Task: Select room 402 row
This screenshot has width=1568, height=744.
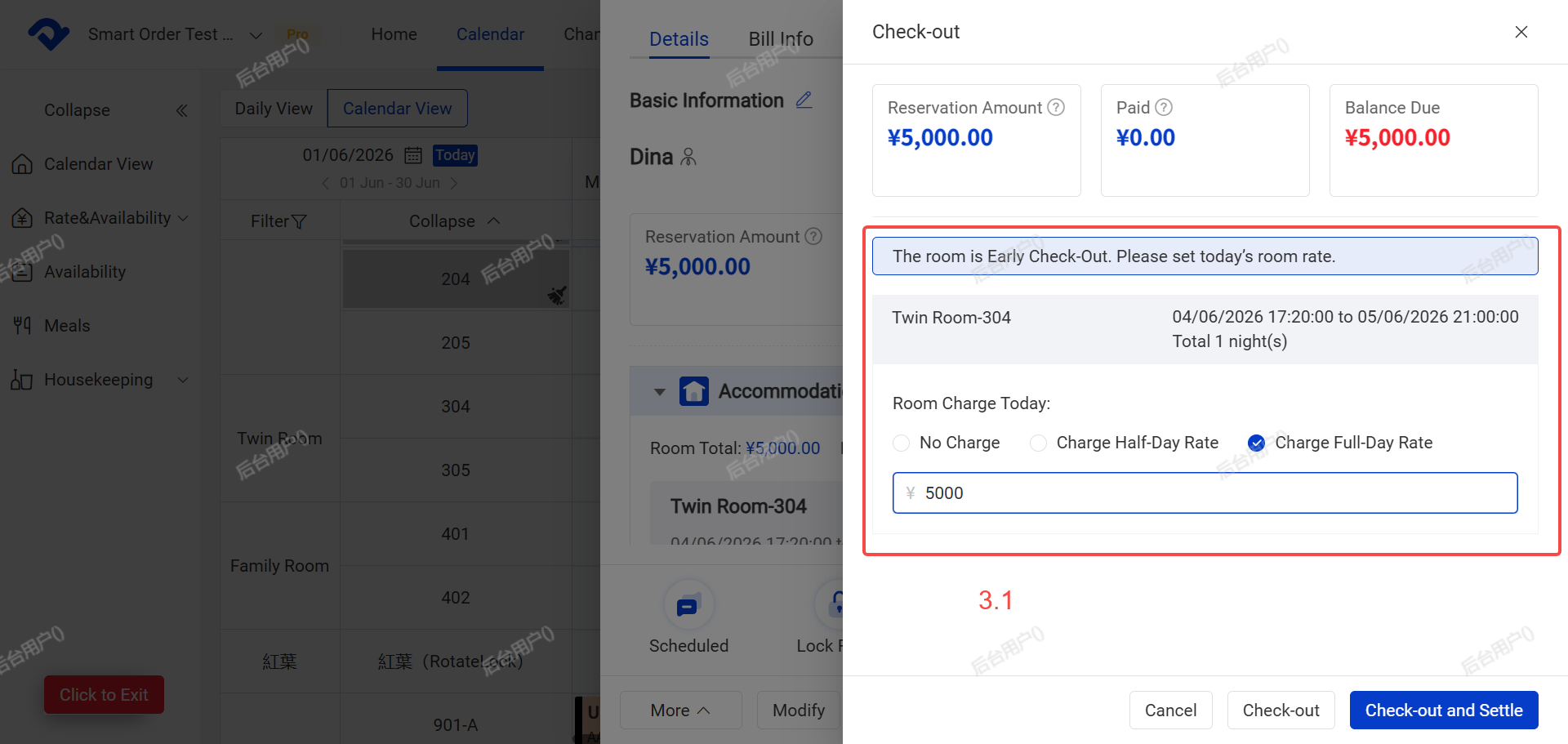Action: [456, 598]
